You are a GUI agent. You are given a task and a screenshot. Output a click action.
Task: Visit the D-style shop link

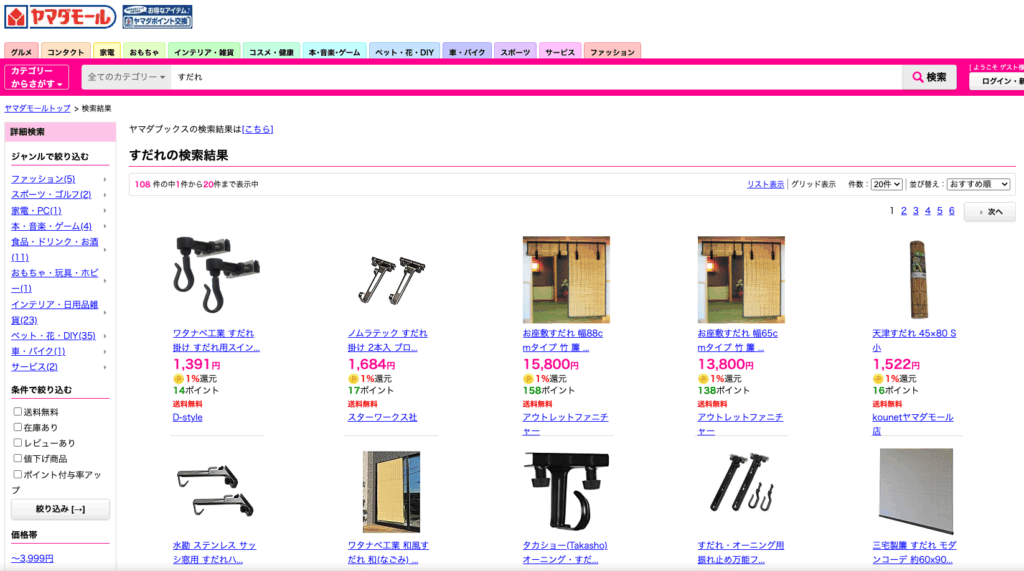click(187, 417)
